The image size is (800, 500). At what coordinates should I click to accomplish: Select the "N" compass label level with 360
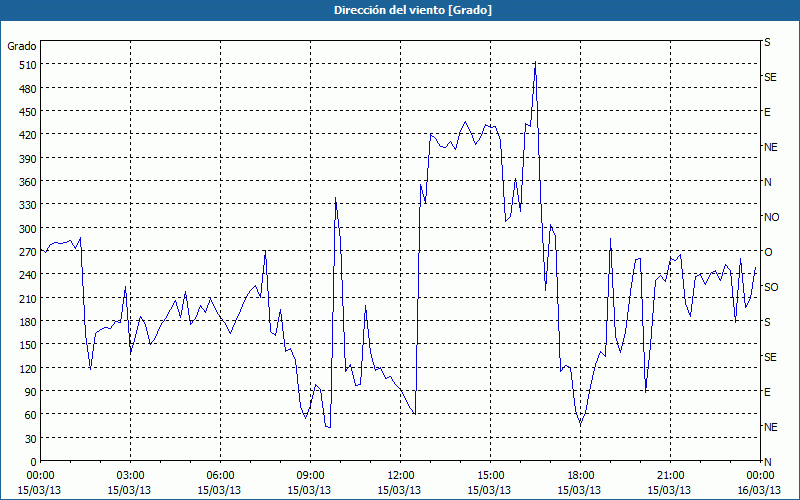pyautogui.click(x=767, y=182)
